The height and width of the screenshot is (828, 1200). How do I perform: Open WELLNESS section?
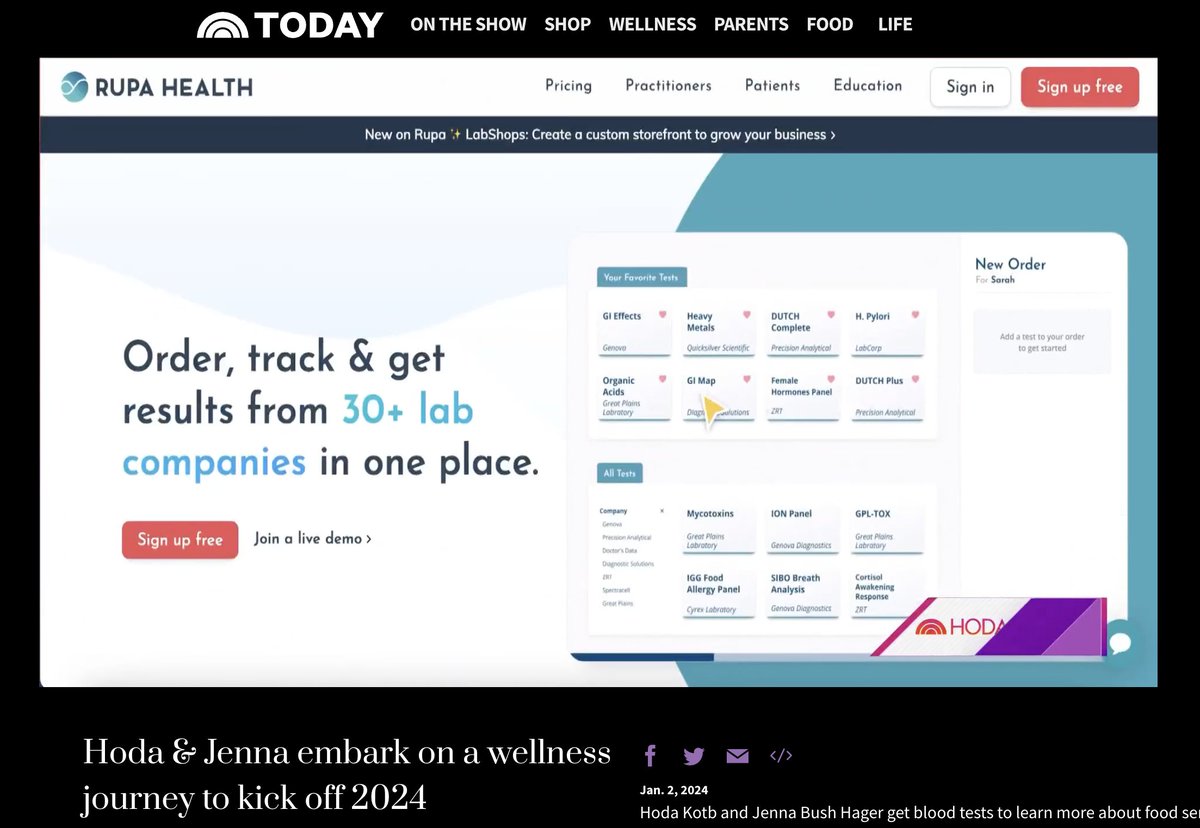652,24
